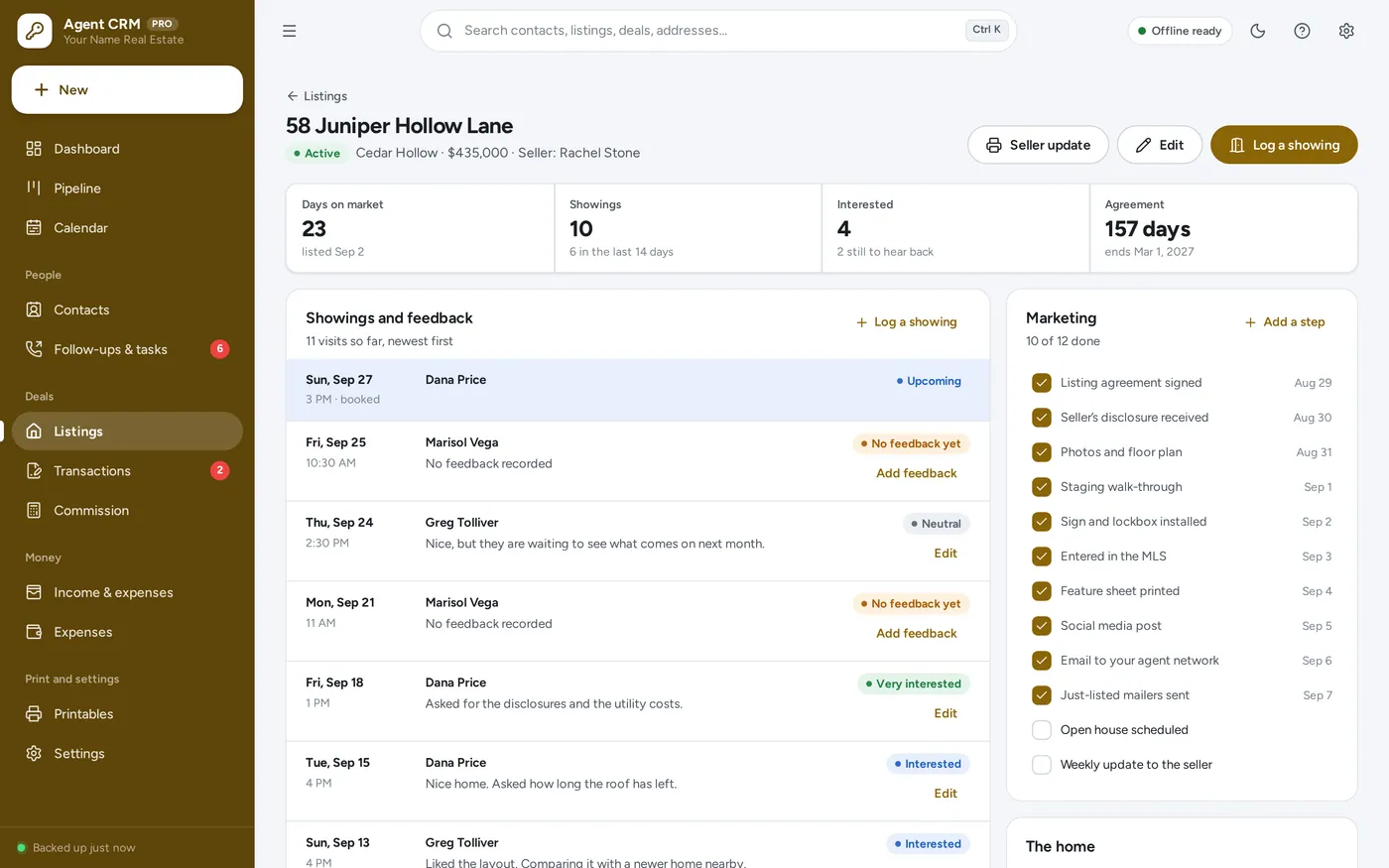Edit Dana Price's Sep 15 showing
The image size is (1389, 868).
click(946, 794)
